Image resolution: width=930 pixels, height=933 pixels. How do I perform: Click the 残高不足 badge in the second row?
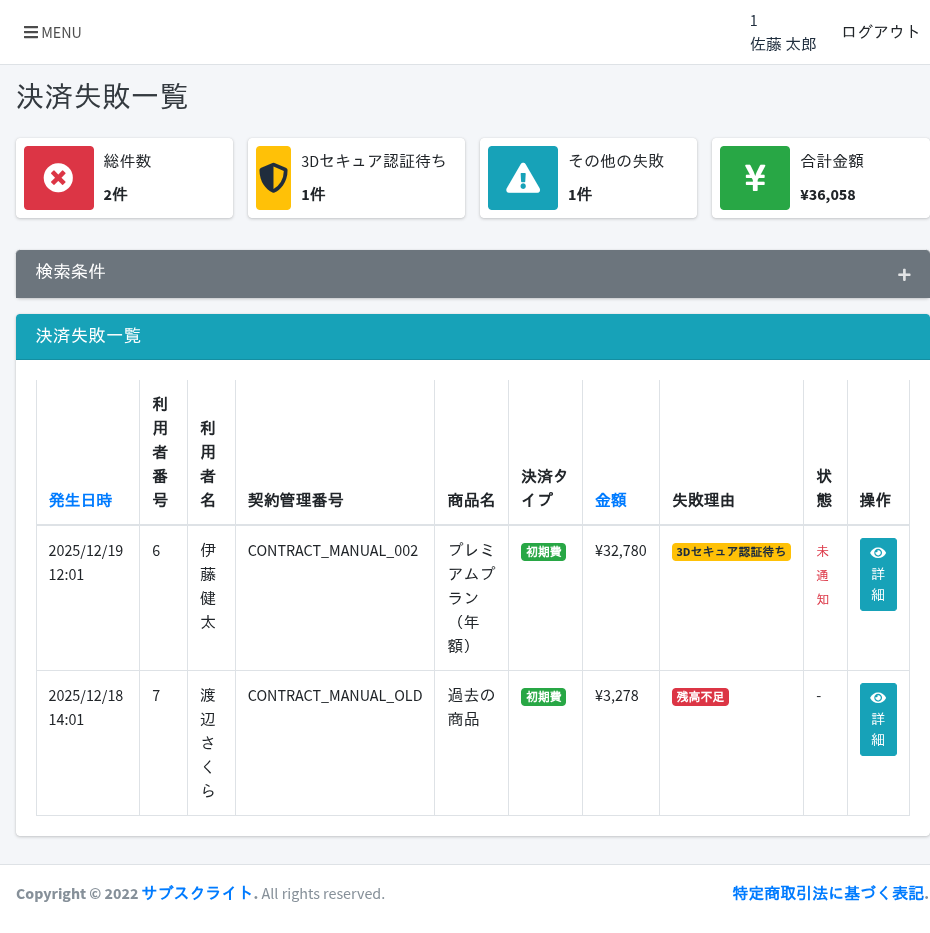tap(700, 697)
